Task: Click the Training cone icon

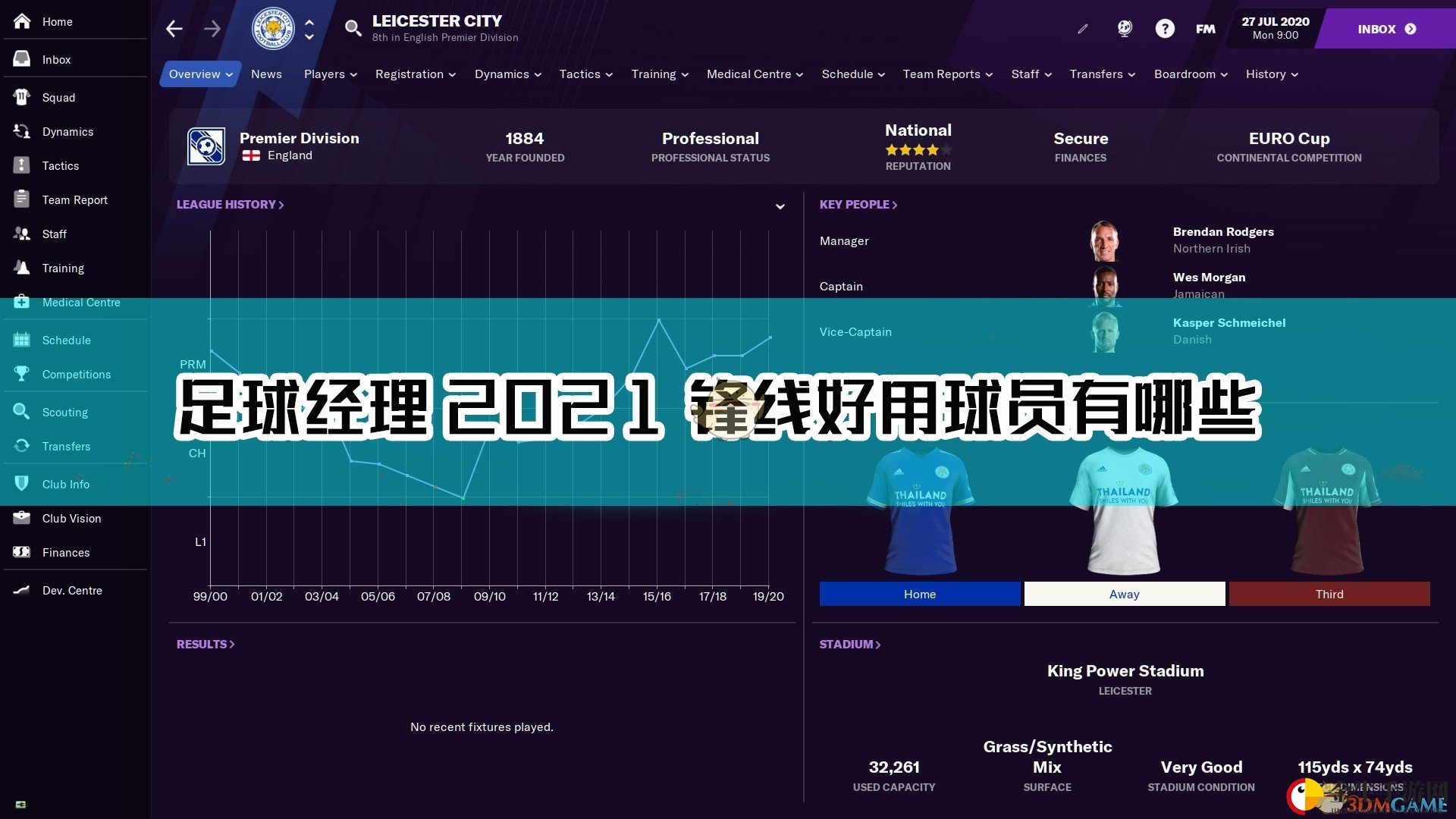Action: coord(22,268)
